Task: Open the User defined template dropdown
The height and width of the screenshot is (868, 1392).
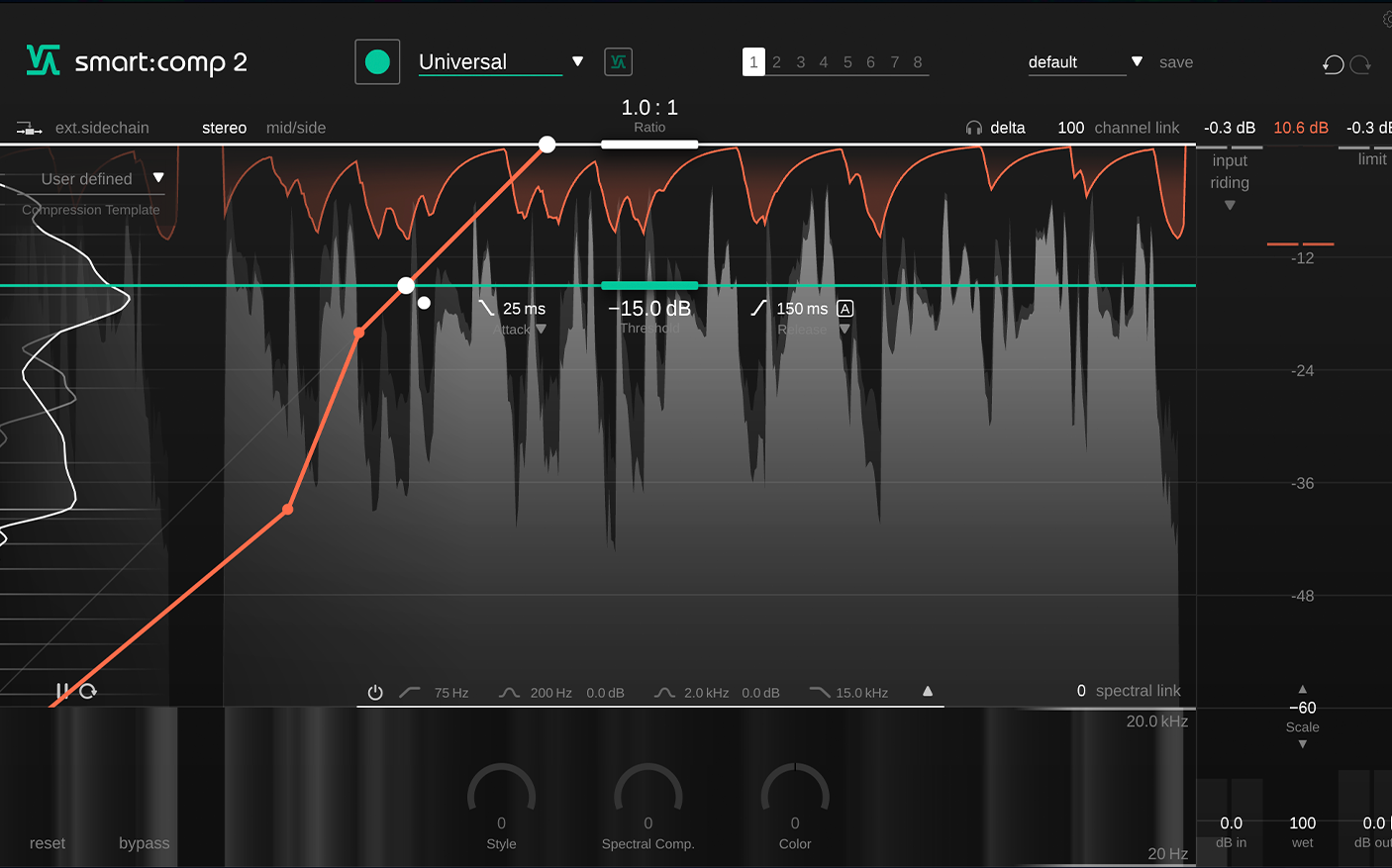Action: (158, 178)
